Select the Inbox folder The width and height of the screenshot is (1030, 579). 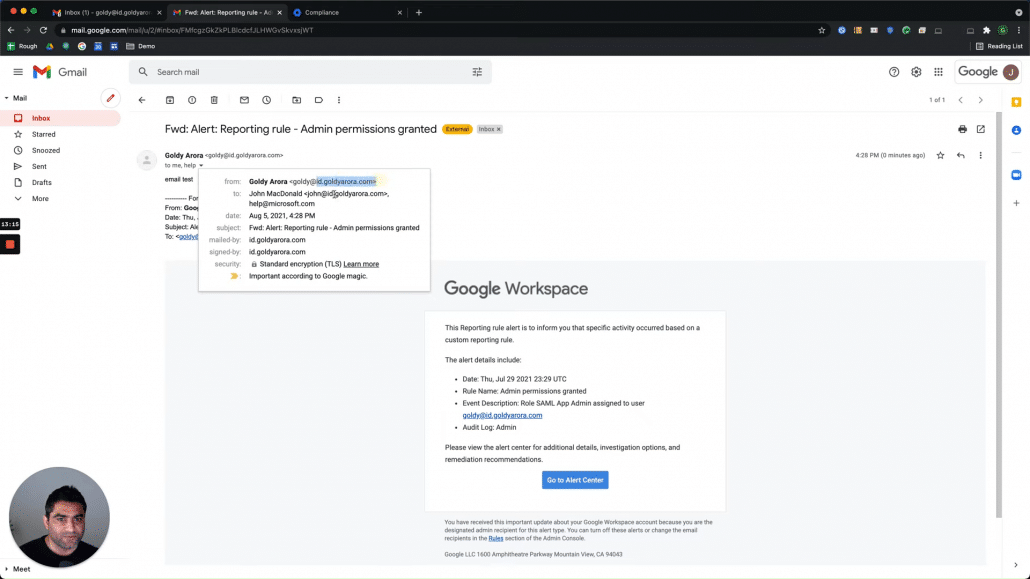tap(60, 118)
